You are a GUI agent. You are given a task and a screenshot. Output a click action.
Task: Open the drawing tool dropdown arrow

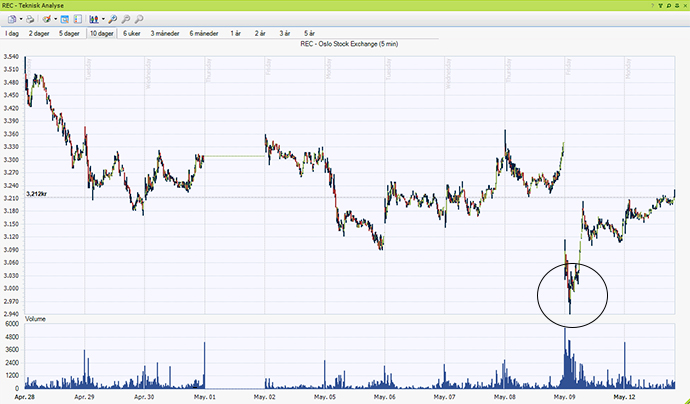[x=55, y=19]
